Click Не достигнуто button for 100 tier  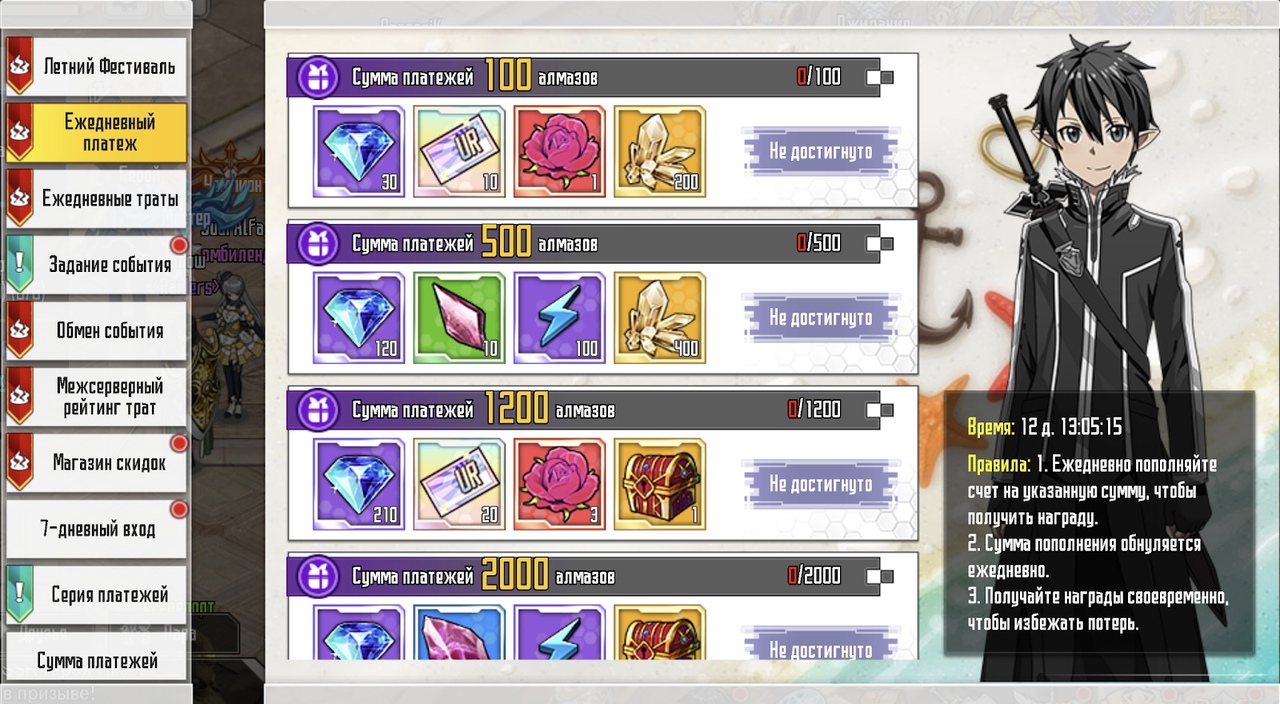click(x=820, y=152)
